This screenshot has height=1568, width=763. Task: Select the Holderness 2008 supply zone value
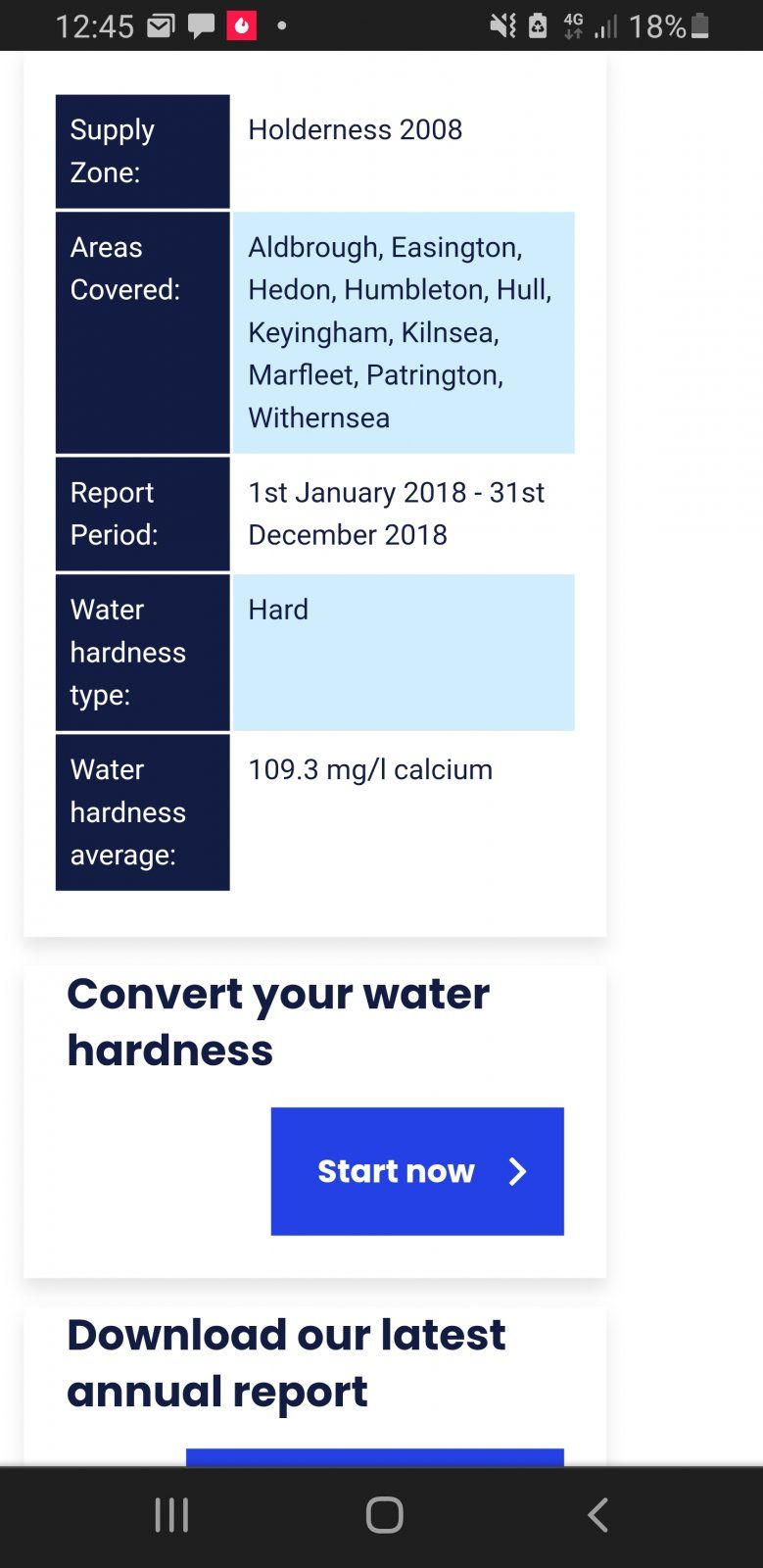pyautogui.click(x=355, y=129)
